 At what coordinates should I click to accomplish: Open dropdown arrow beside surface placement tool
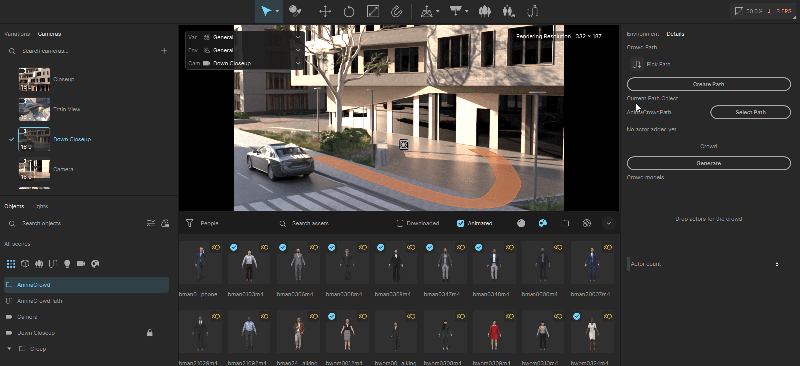click(x=466, y=11)
